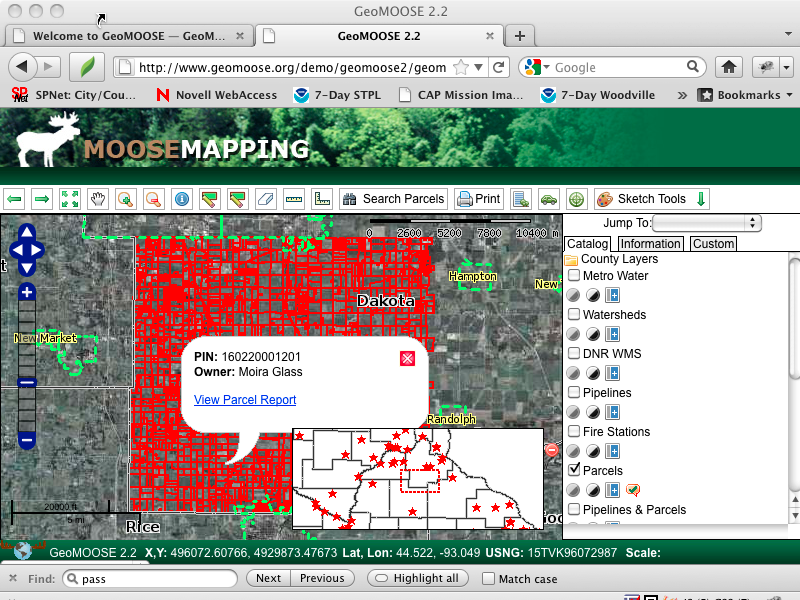
Task: Click Previous in find bar
Action: pyautogui.click(x=322, y=579)
